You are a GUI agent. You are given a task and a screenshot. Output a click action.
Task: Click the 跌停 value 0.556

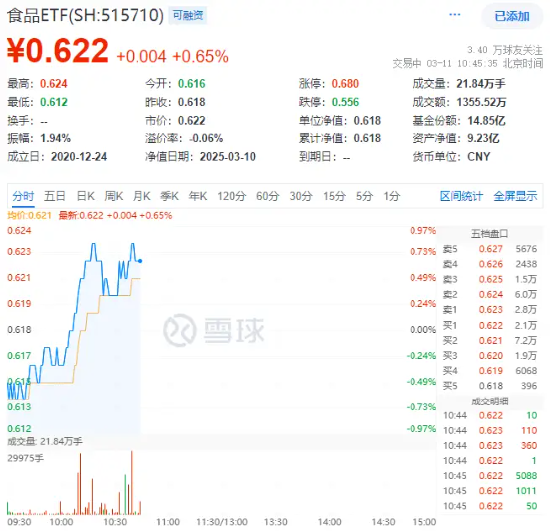tap(345, 102)
